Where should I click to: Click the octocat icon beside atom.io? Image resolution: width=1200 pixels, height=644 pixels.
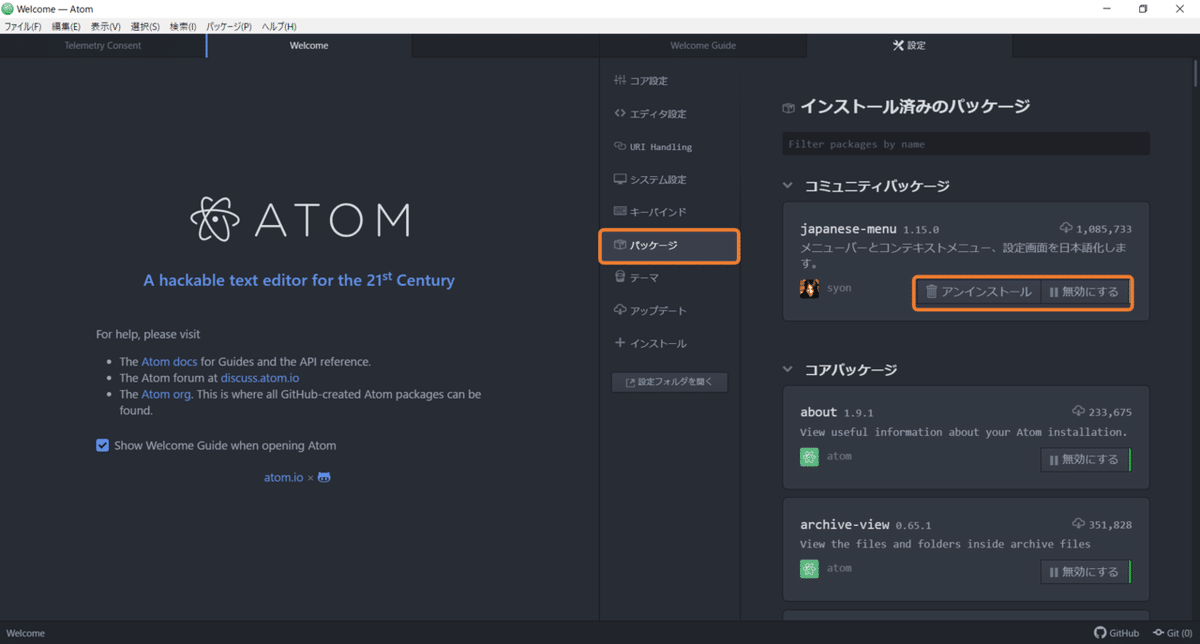pyautogui.click(x=324, y=478)
